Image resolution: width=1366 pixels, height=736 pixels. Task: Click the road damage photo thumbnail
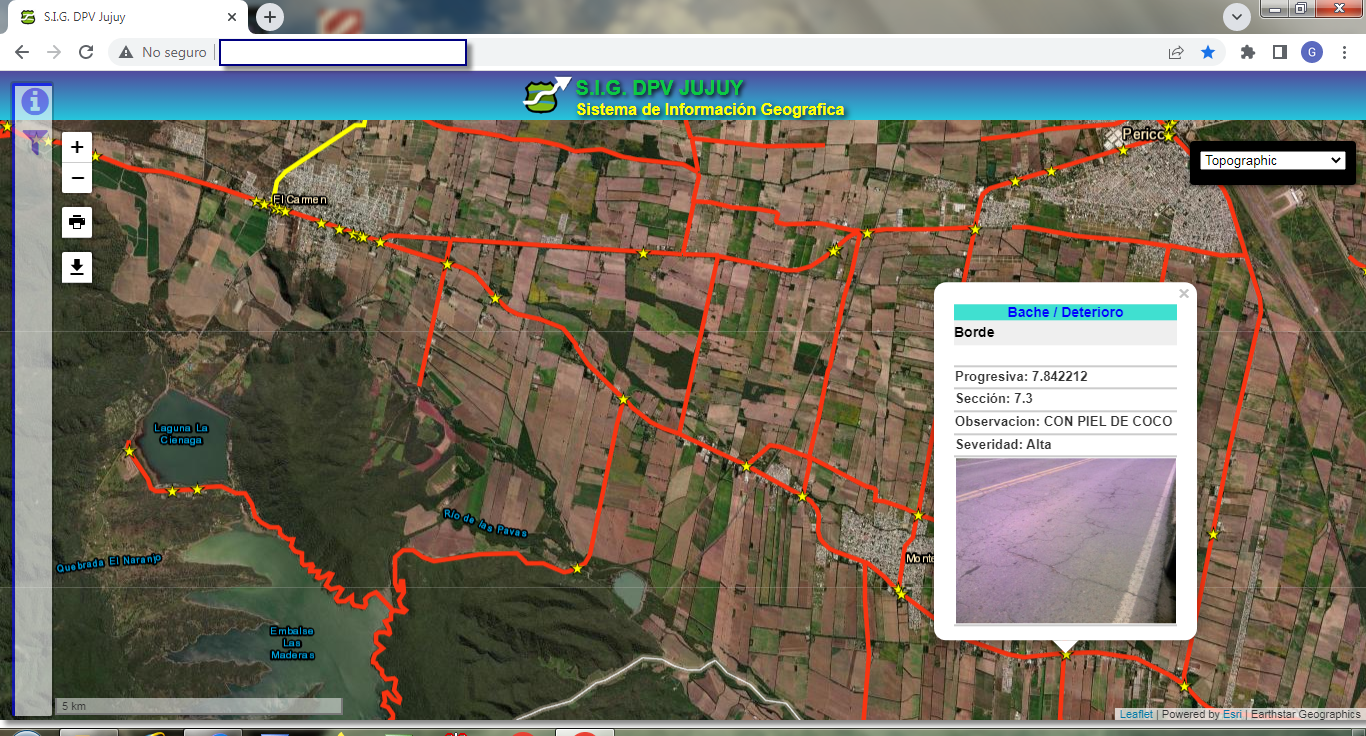(x=1065, y=541)
